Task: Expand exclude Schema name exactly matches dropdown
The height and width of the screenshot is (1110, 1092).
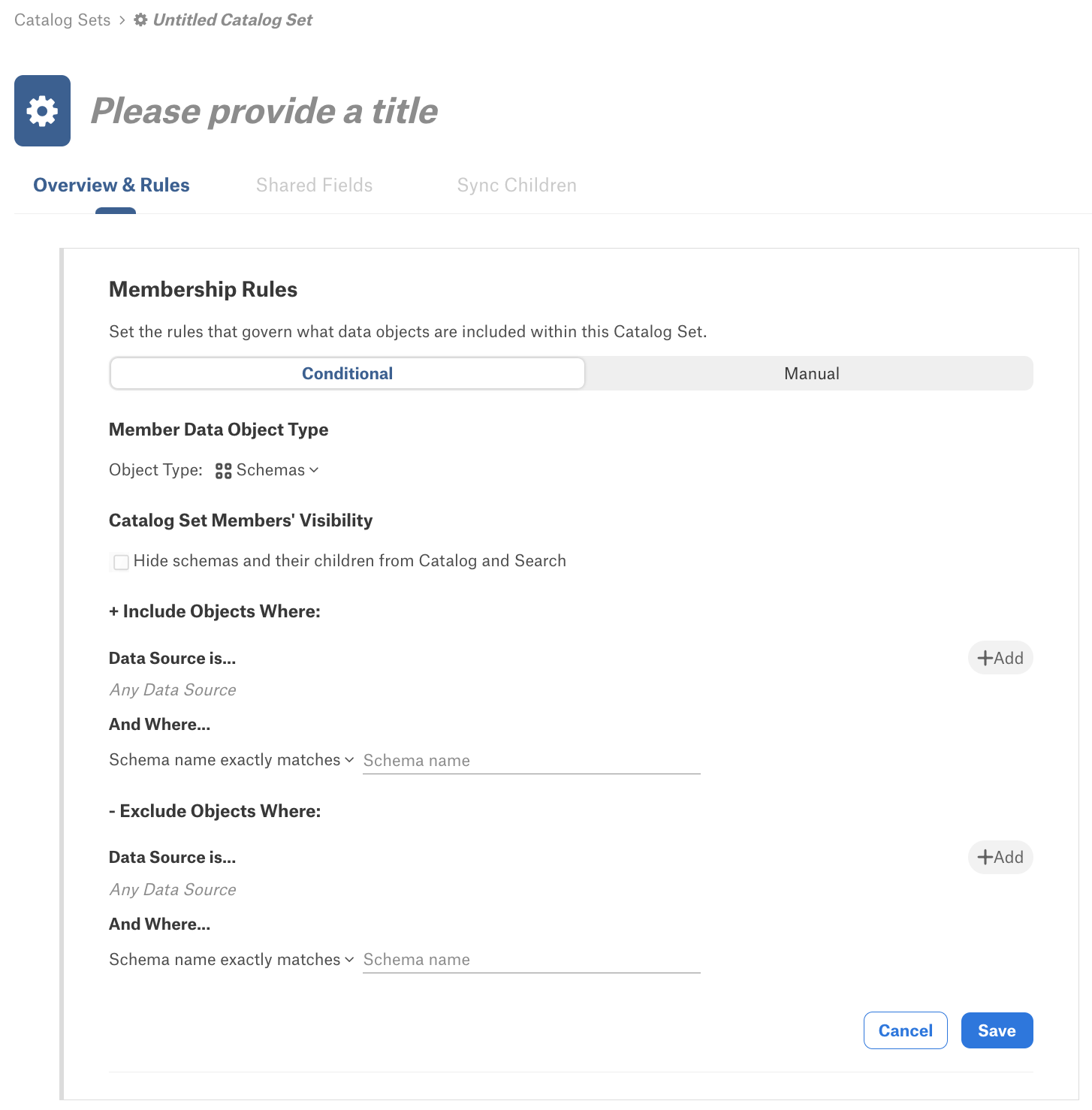Action: 231,960
